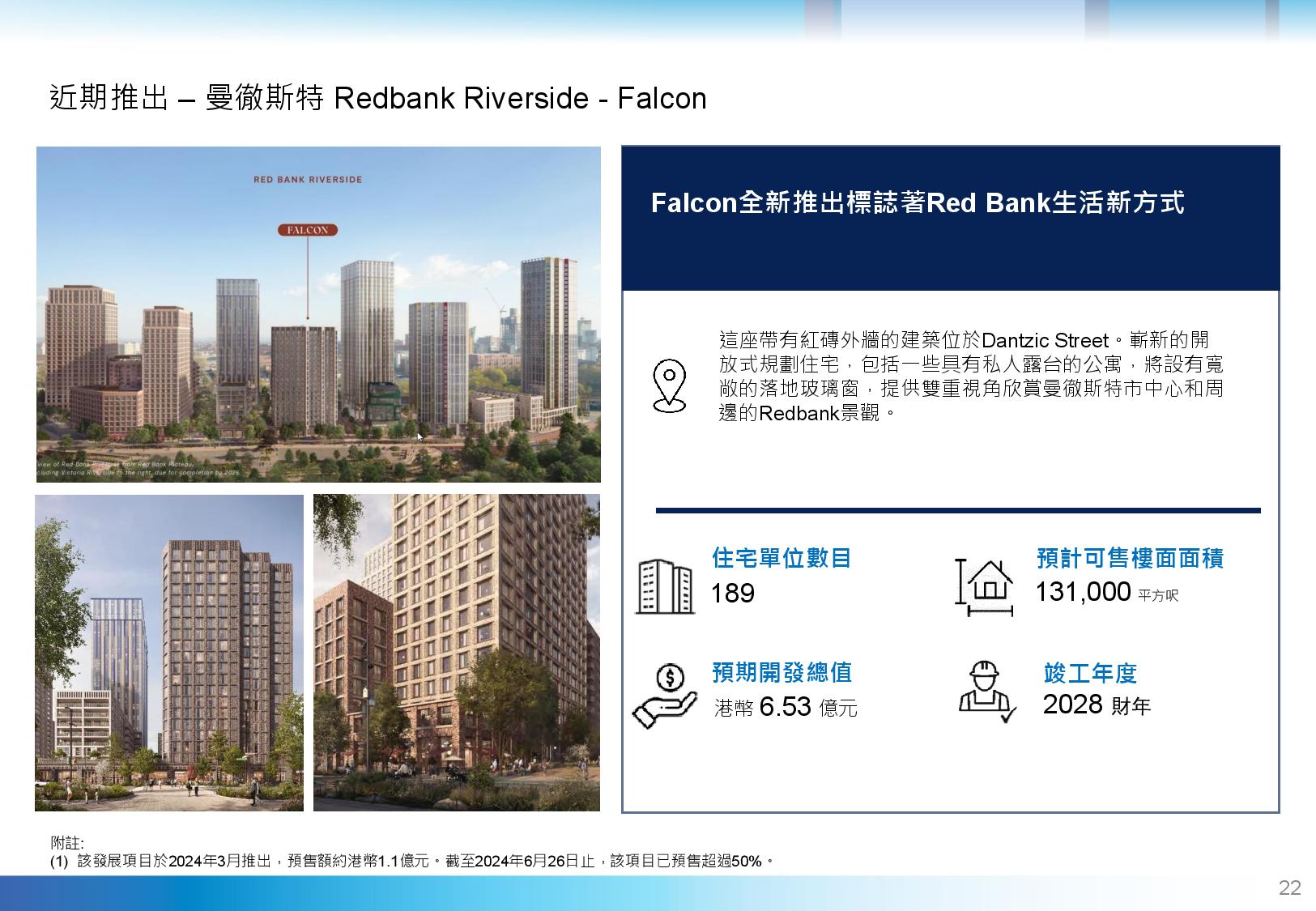The height and width of the screenshot is (911, 1316).
Task: Click the apartment building icon beside 住宅單位數目
Action: click(665, 586)
